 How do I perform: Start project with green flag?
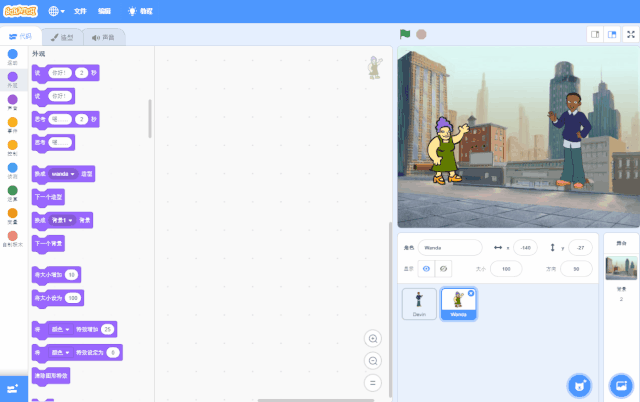tap(405, 34)
